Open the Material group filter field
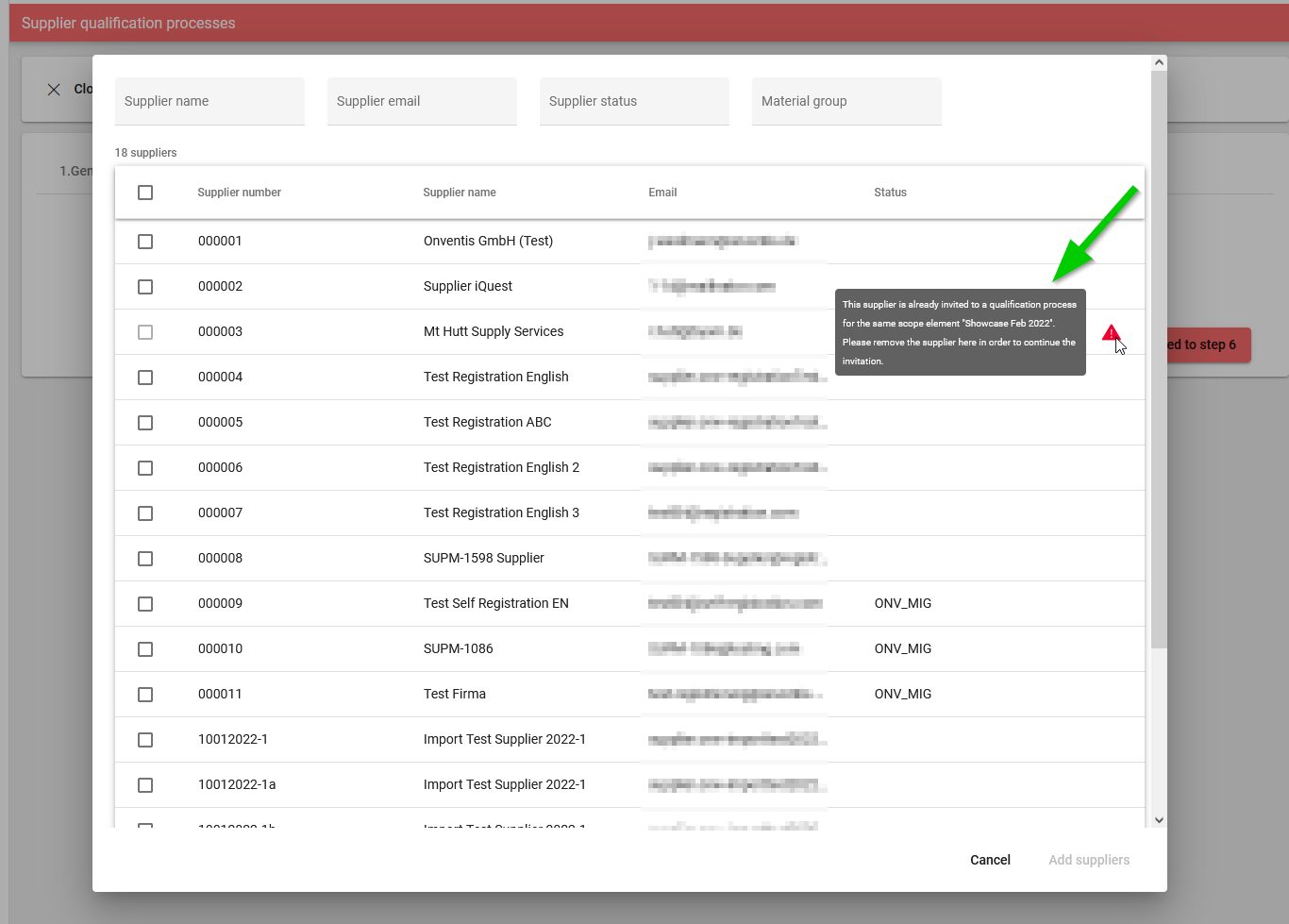Image resolution: width=1289 pixels, height=924 pixels. (x=846, y=101)
